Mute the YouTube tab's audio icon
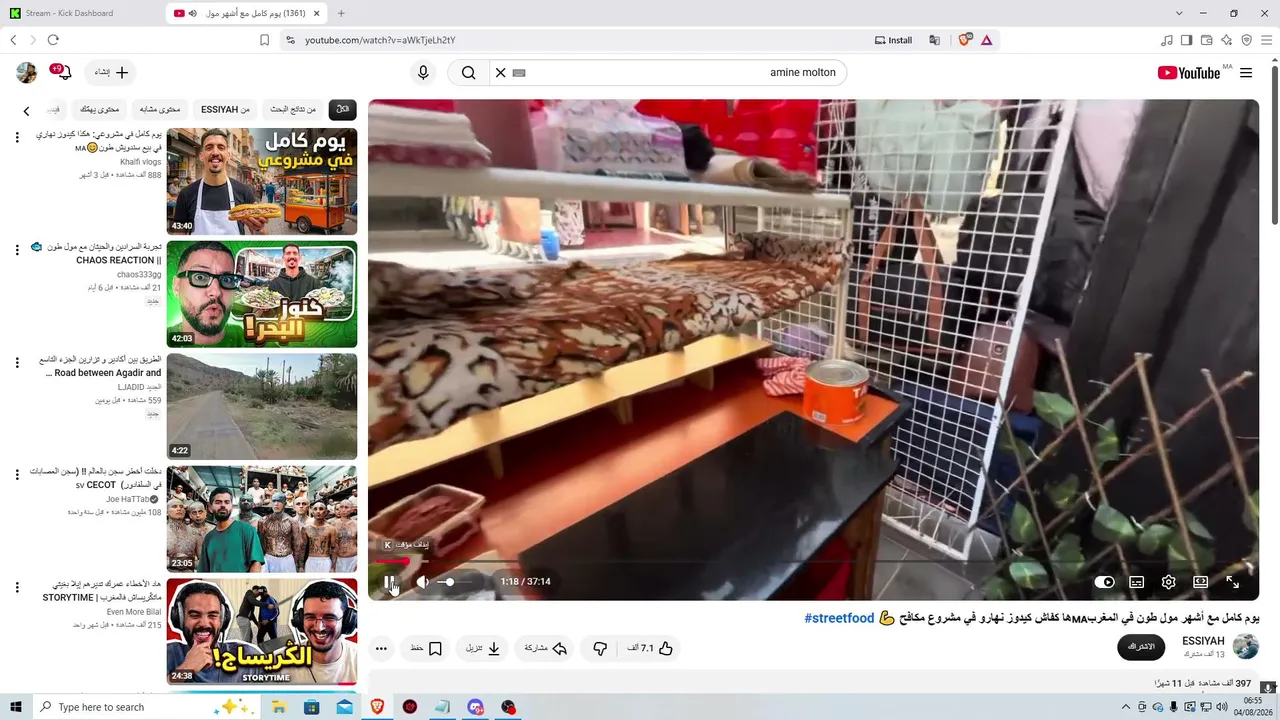 [193, 13]
